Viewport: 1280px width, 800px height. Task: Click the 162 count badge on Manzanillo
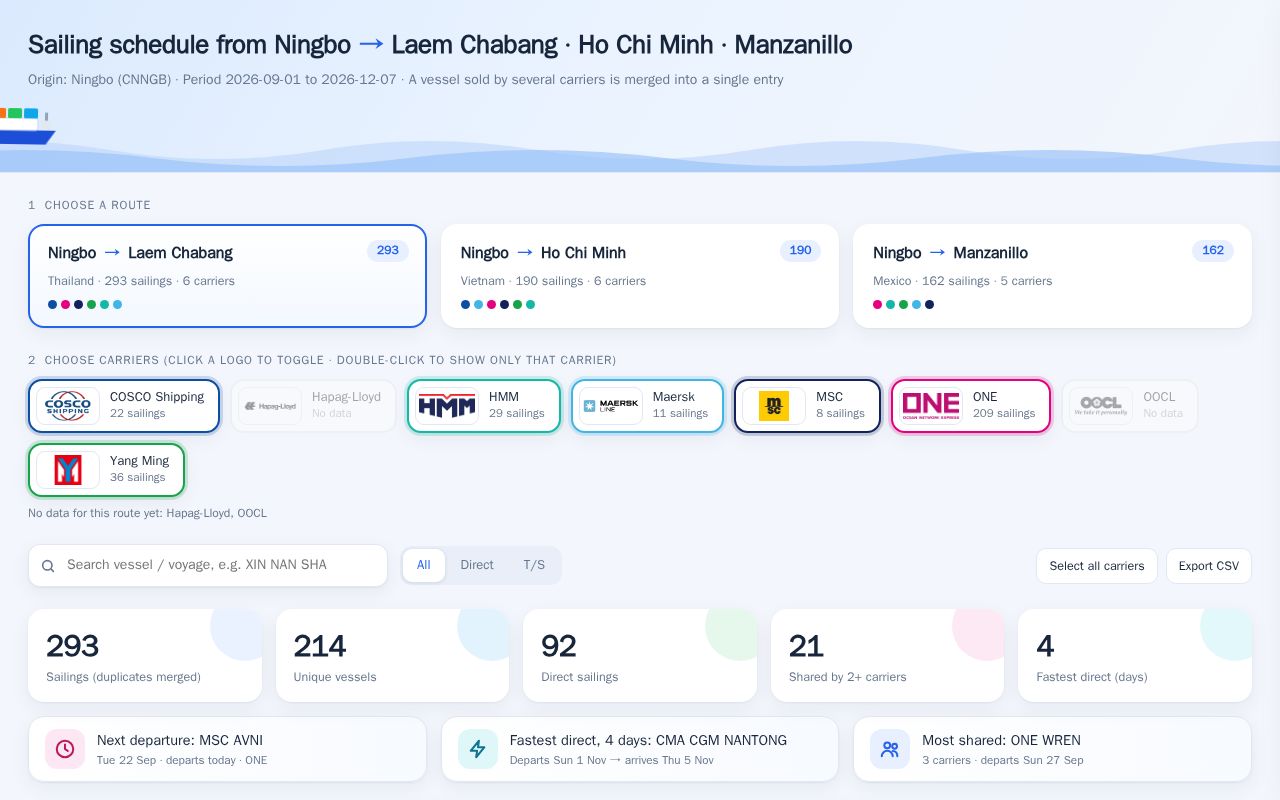[1213, 251]
